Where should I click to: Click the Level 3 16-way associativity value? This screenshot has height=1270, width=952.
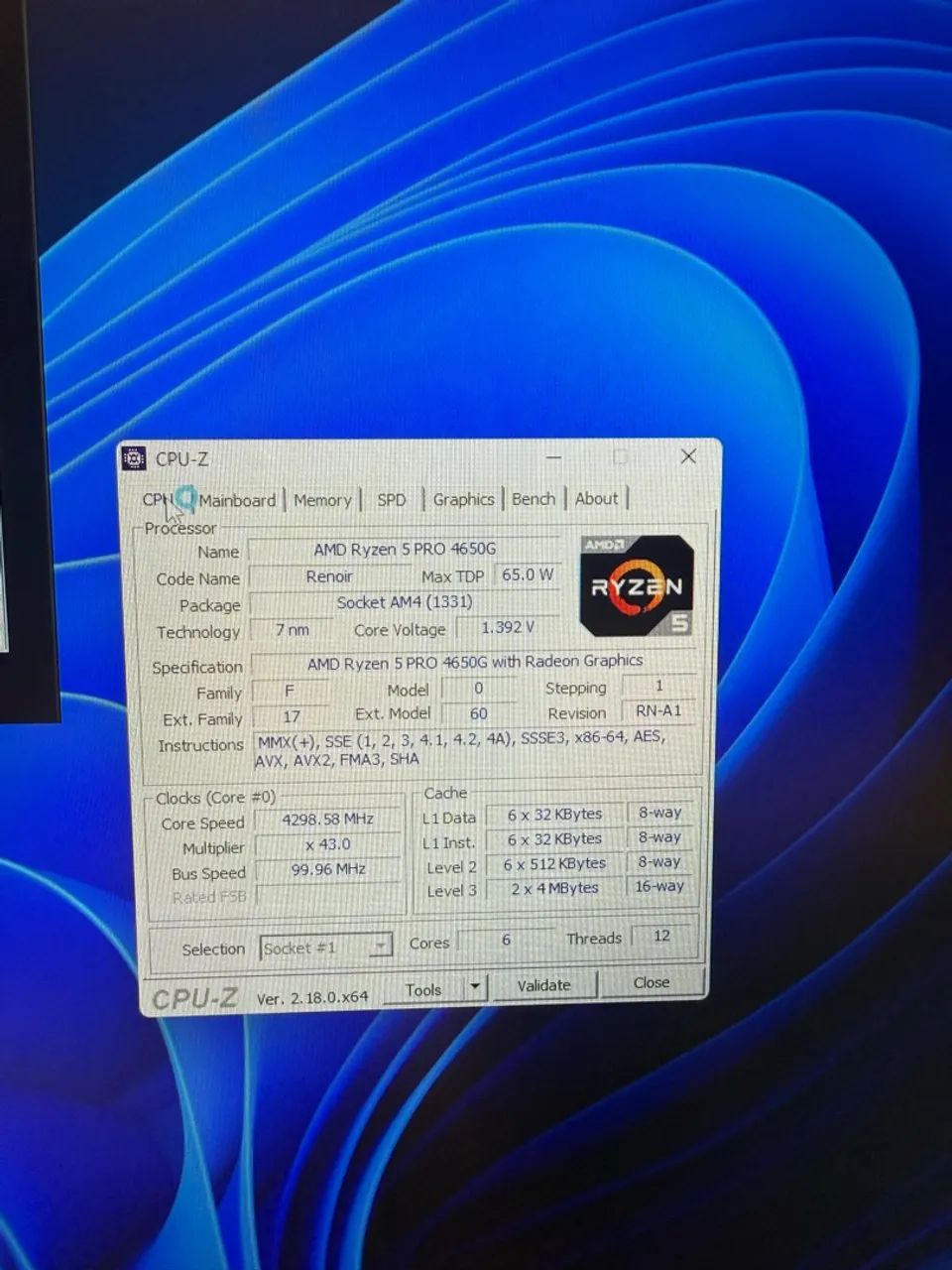coord(659,886)
